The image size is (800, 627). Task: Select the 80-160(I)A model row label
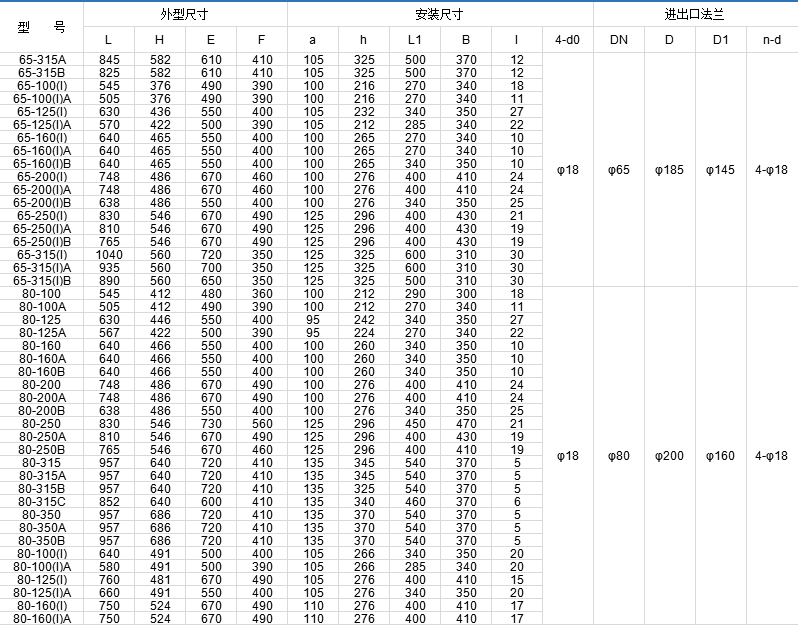[42, 619]
